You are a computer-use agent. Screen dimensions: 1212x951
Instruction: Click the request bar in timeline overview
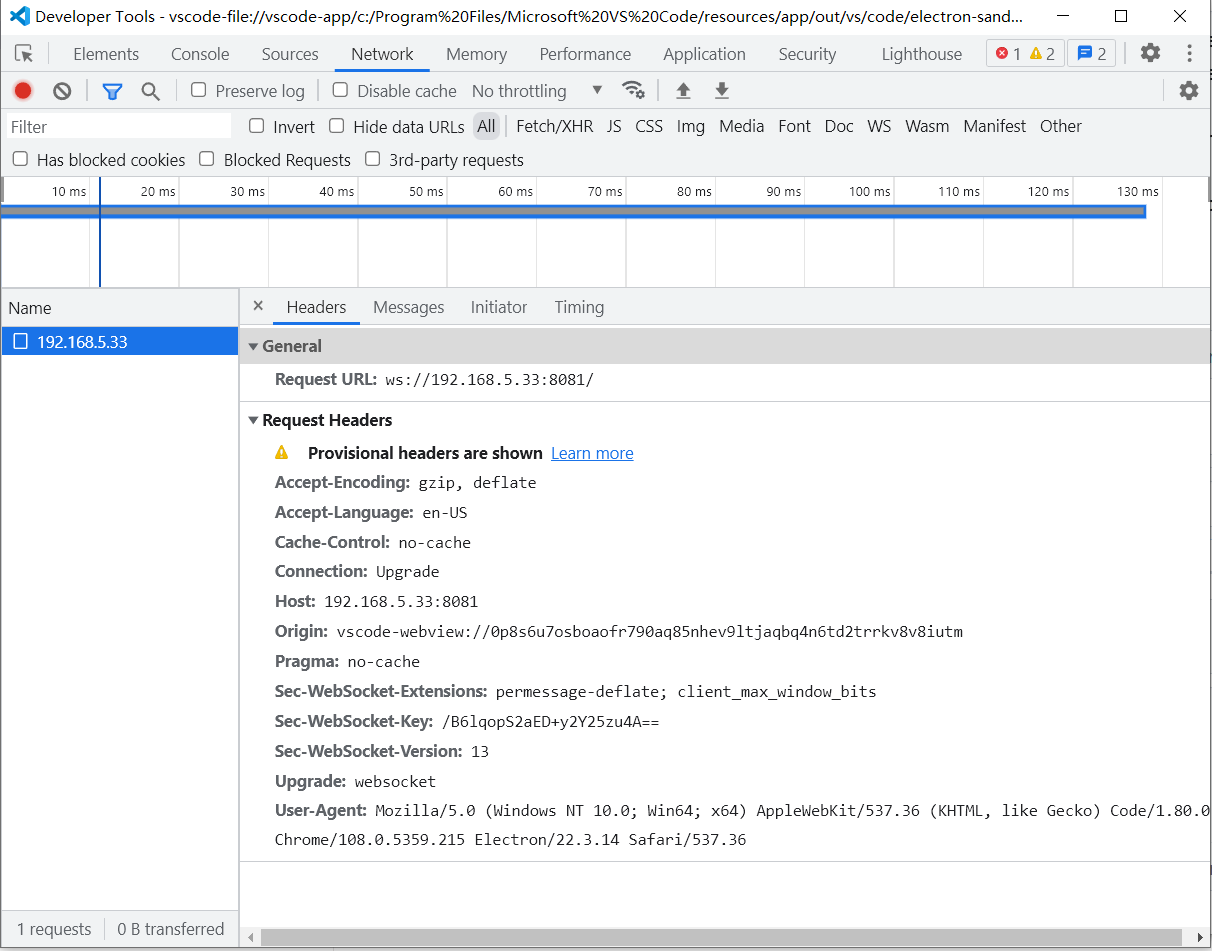tap(573, 211)
